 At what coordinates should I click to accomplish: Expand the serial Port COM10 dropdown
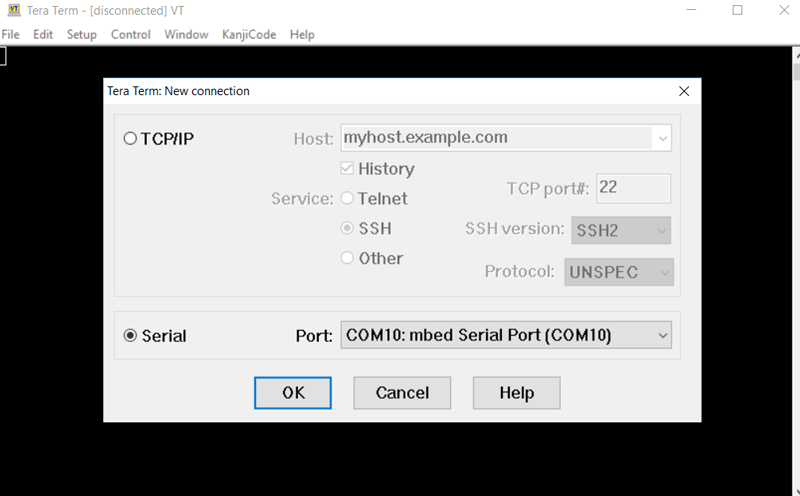(662, 336)
